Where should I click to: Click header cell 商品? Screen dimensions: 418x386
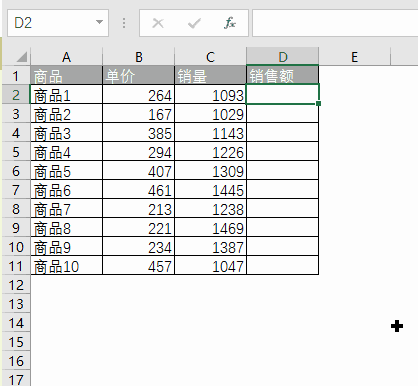(66, 75)
